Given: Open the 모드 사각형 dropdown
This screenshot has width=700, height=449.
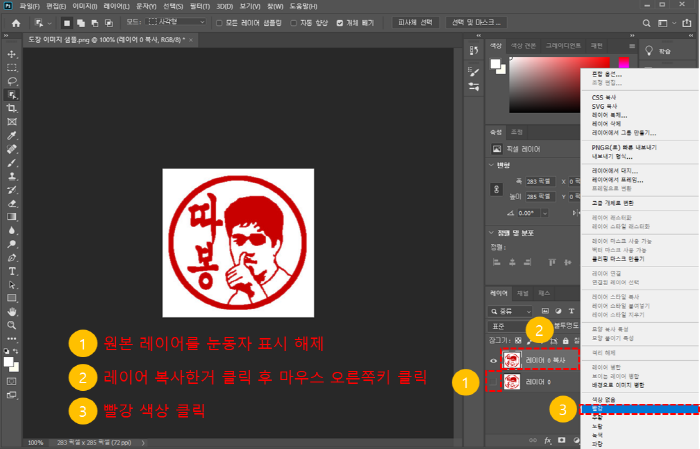Looking at the screenshot, I should tap(177, 22).
